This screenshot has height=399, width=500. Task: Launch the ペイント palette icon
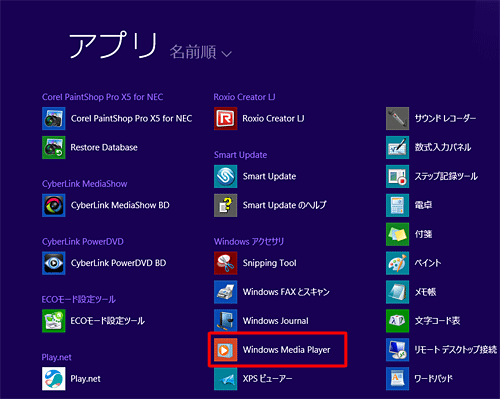point(398,263)
